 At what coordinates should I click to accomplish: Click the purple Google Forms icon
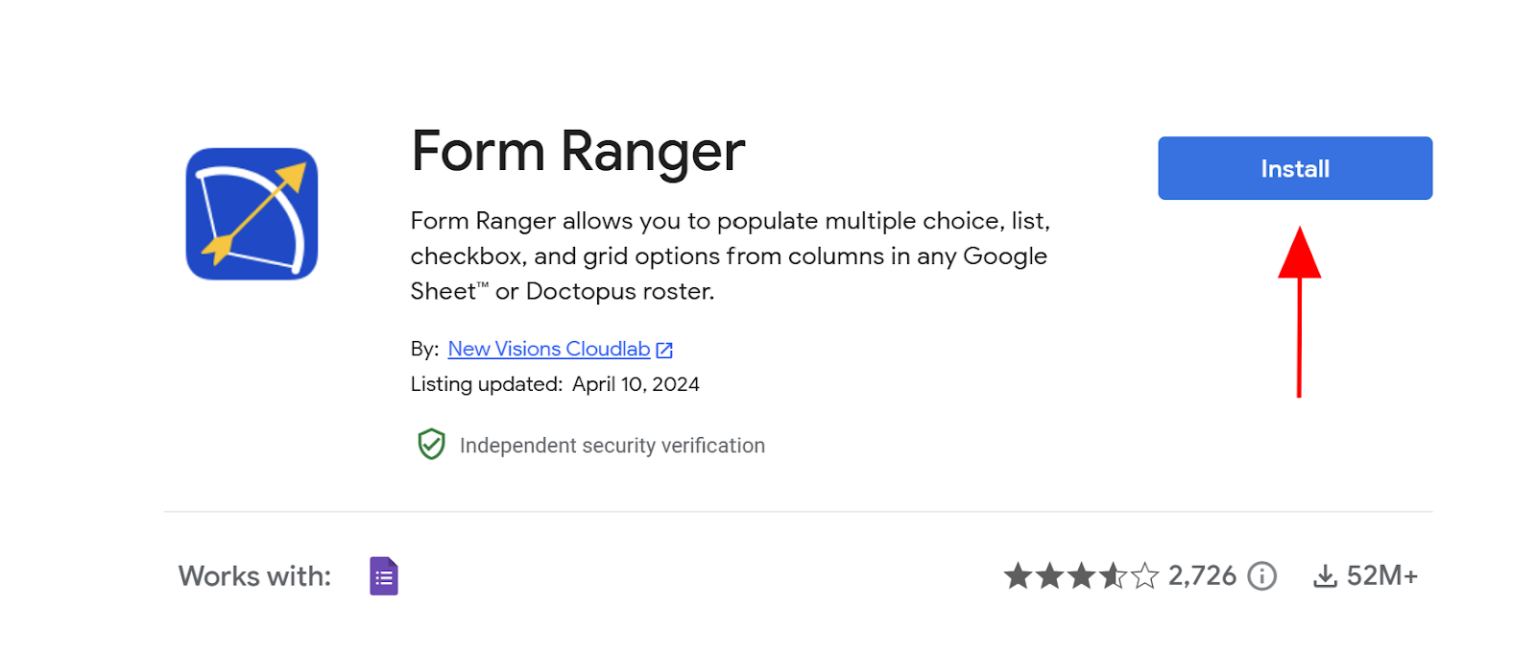(384, 576)
